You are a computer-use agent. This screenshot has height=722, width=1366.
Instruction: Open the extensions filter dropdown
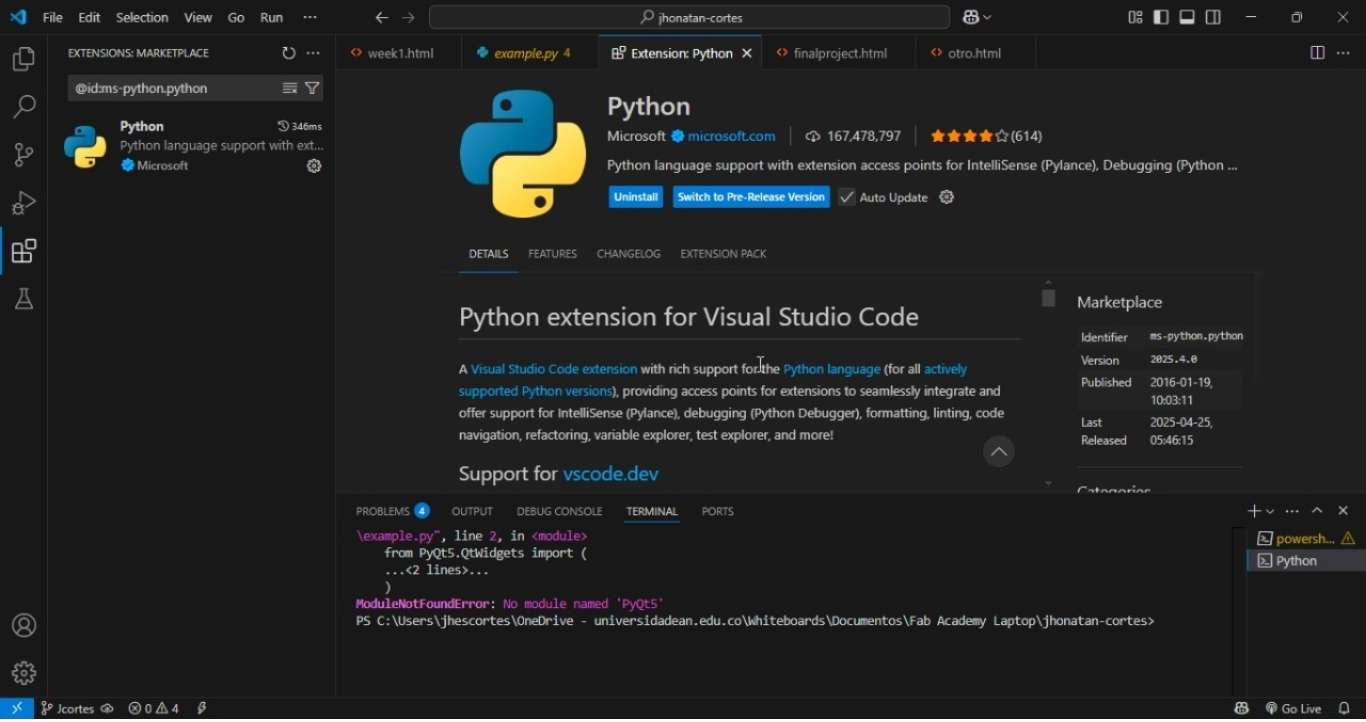[x=313, y=89]
